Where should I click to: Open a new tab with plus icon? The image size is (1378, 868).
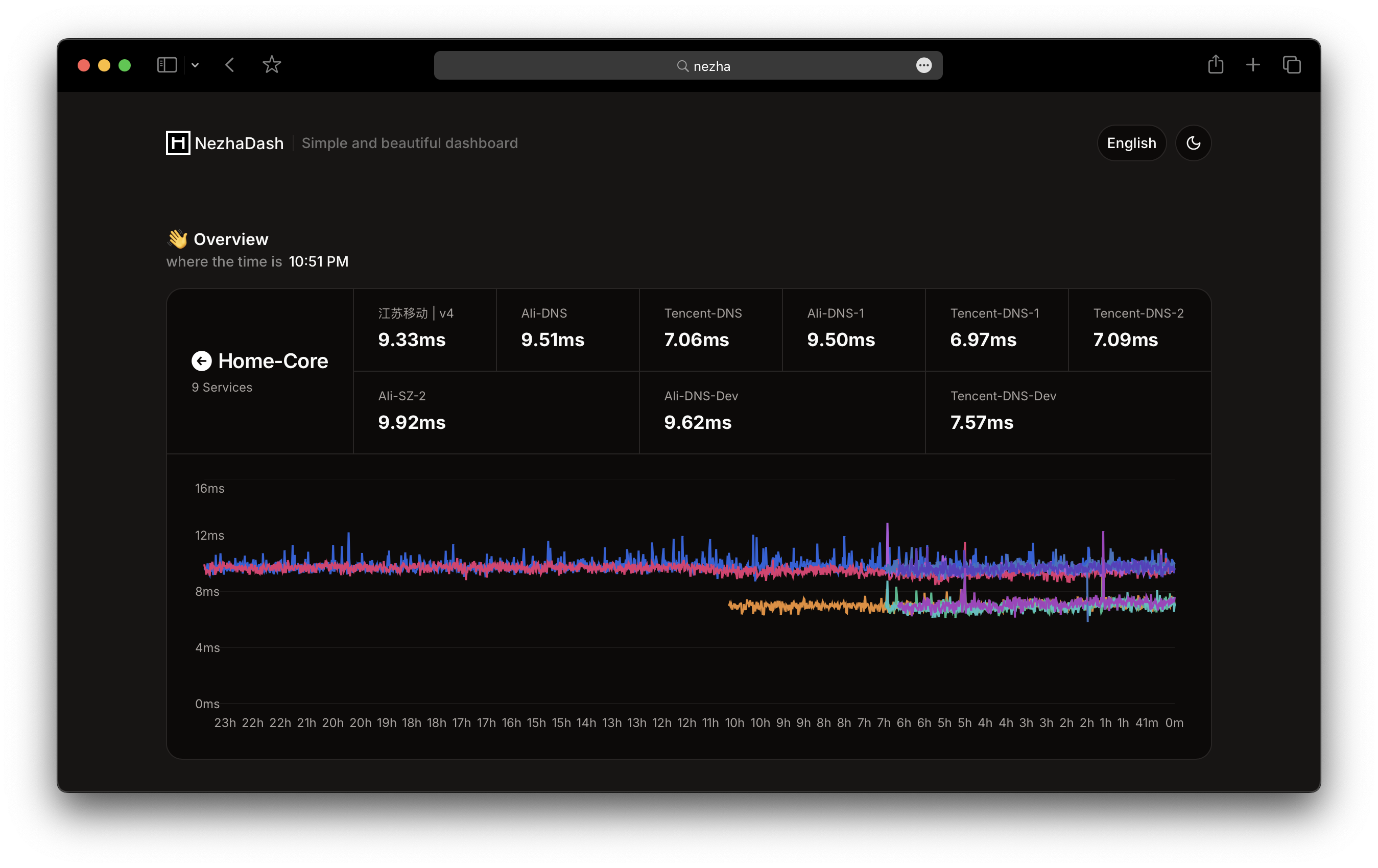tap(1253, 65)
